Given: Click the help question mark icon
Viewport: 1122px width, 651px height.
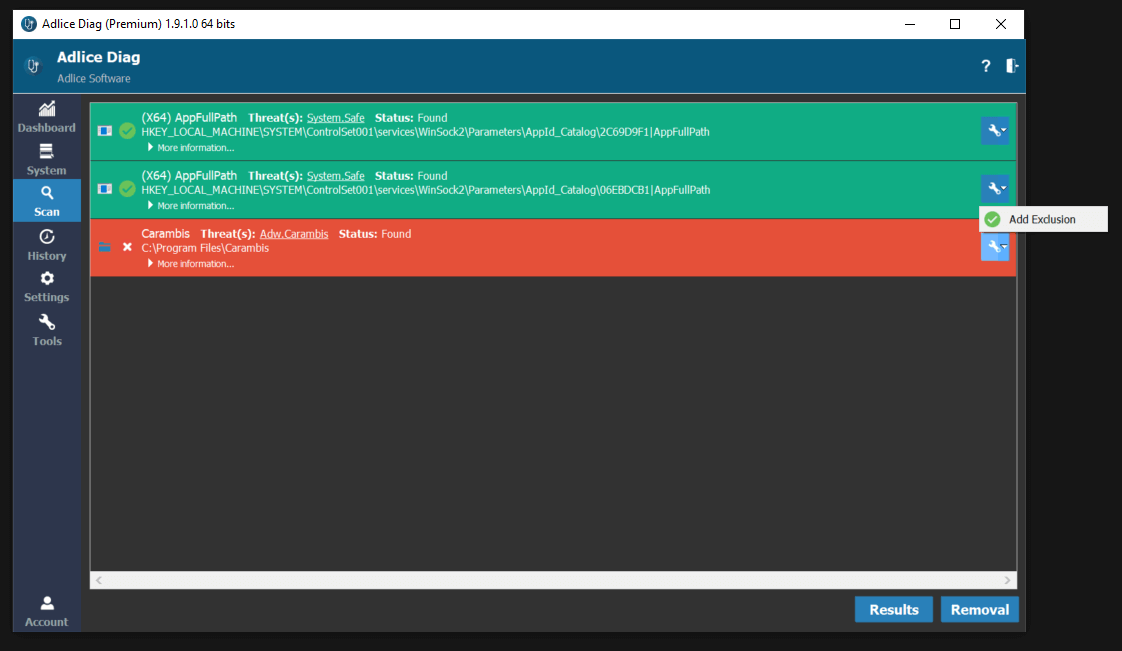Looking at the screenshot, I should click(985, 66).
